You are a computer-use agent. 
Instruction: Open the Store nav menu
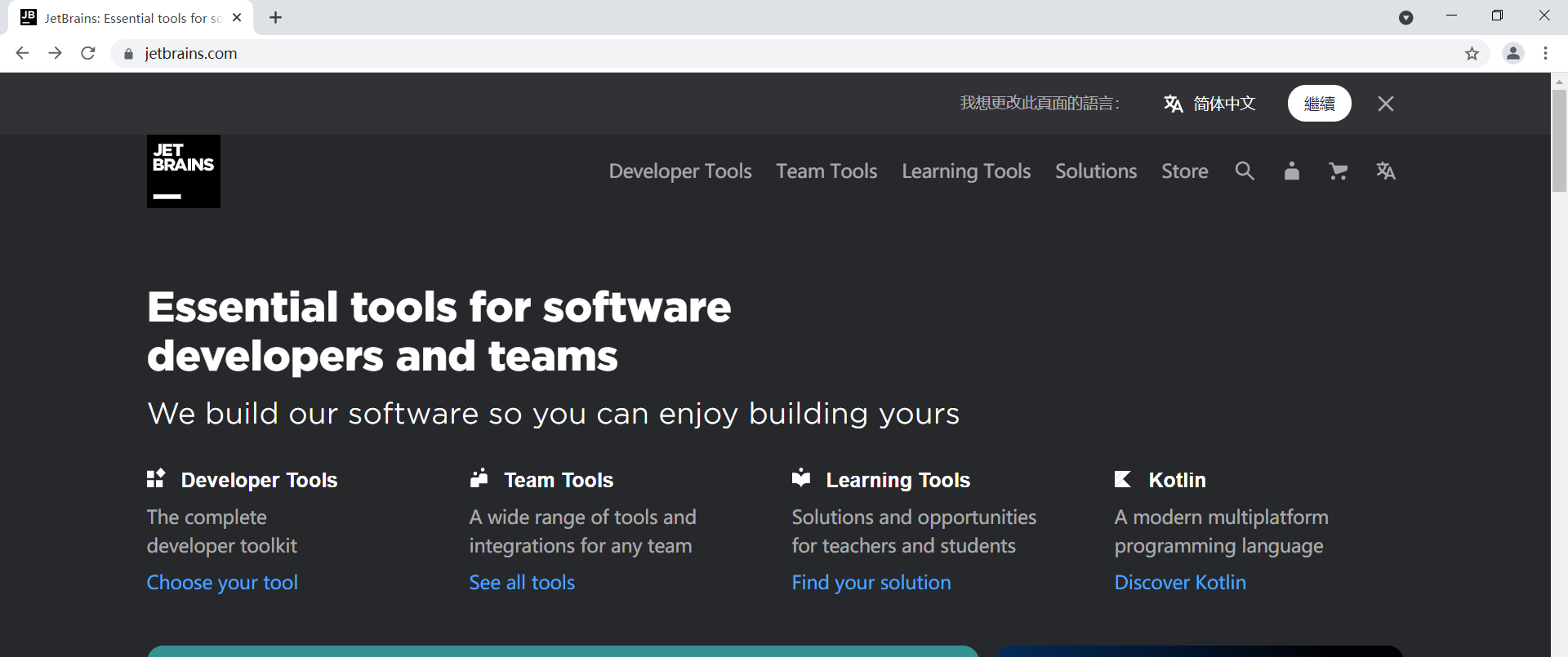[1185, 171]
